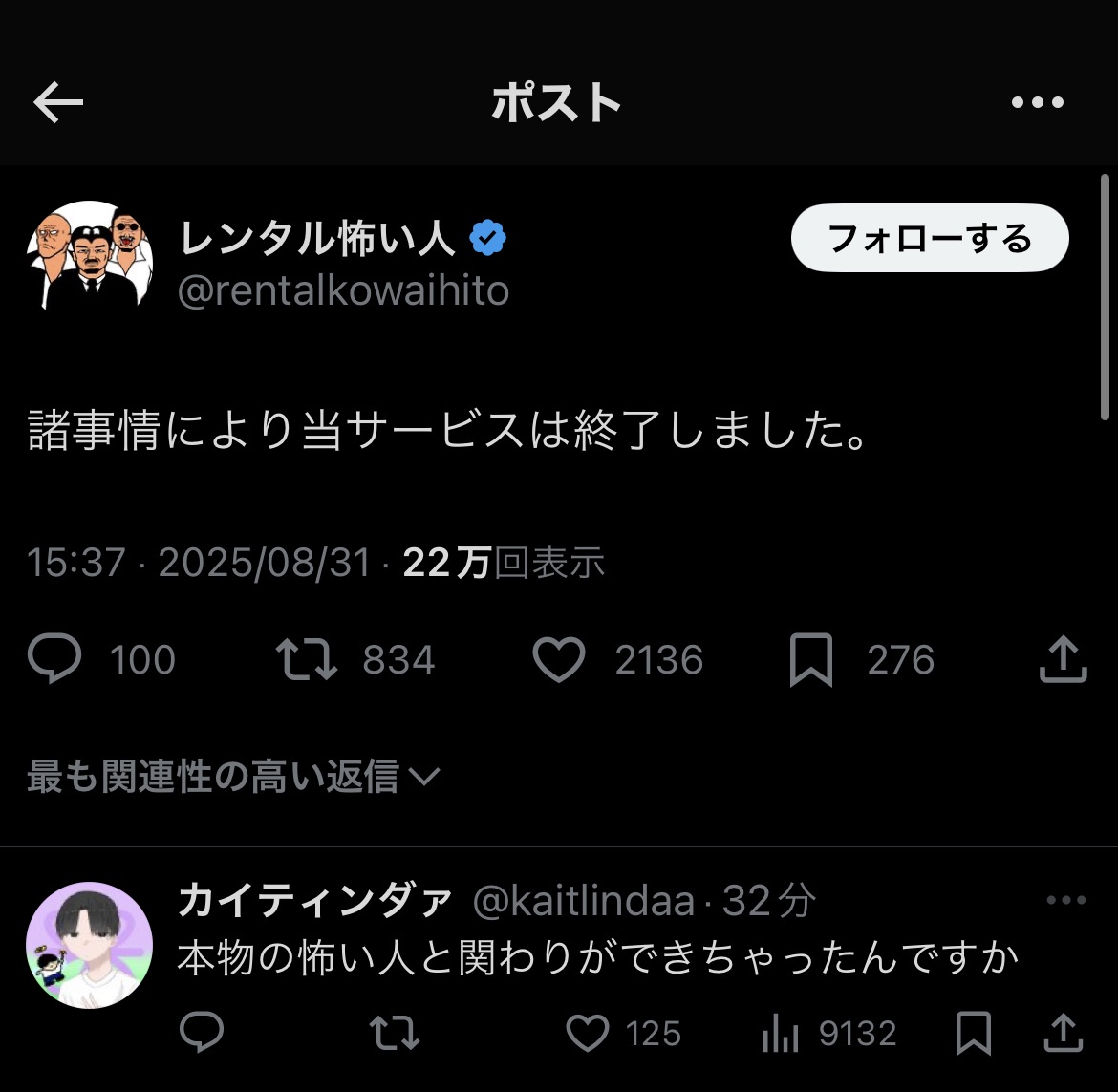Repost the service-ending announcement
1118x1092 pixels.
point(304,659)
